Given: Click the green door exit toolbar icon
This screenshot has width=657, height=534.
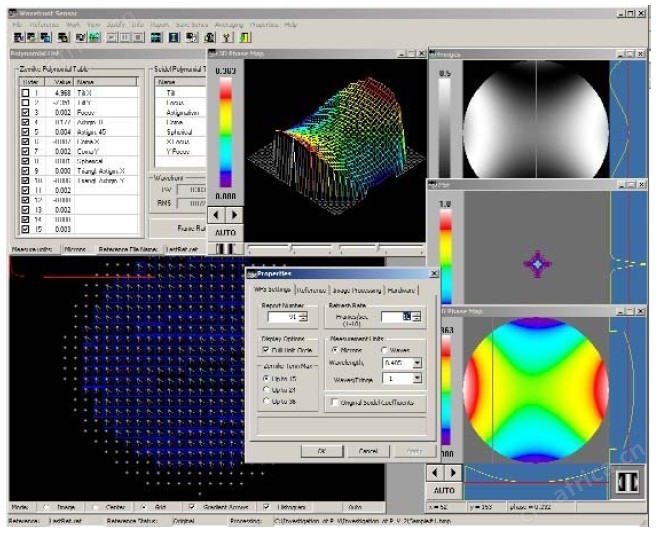Looking at the screenshot, I should click(x=245, y=38).
